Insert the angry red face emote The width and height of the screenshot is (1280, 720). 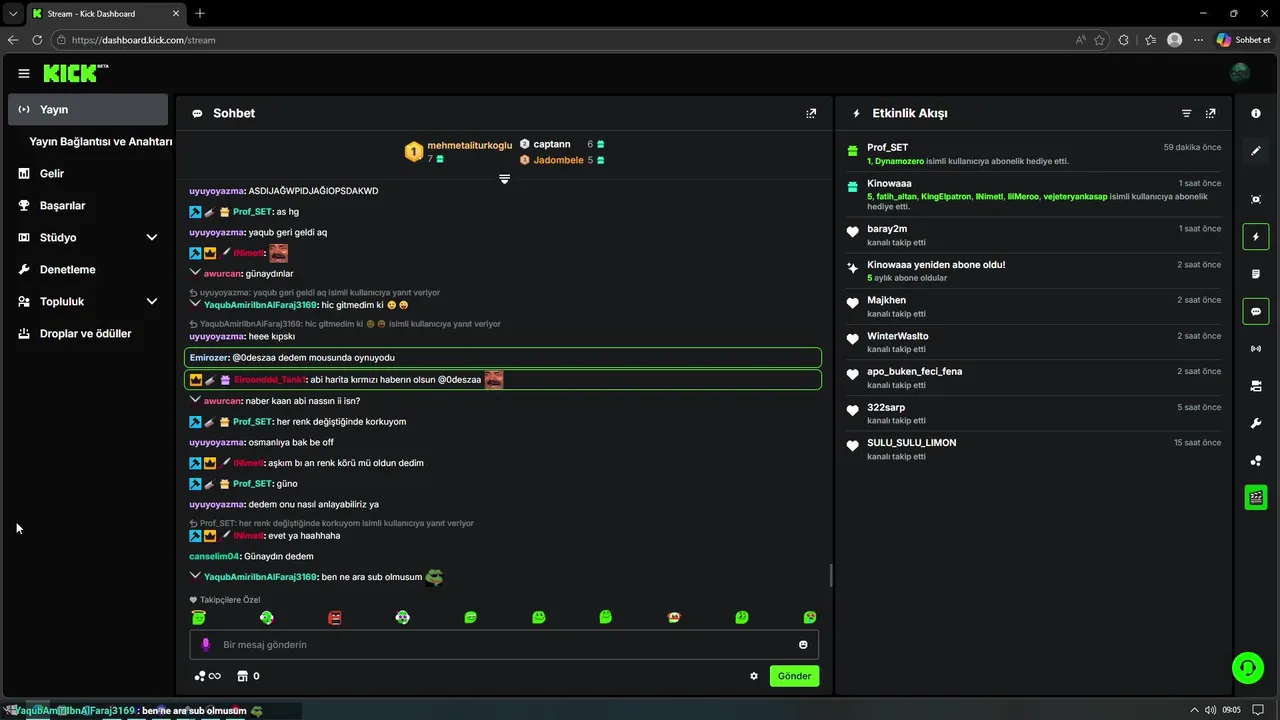point(335,618)
